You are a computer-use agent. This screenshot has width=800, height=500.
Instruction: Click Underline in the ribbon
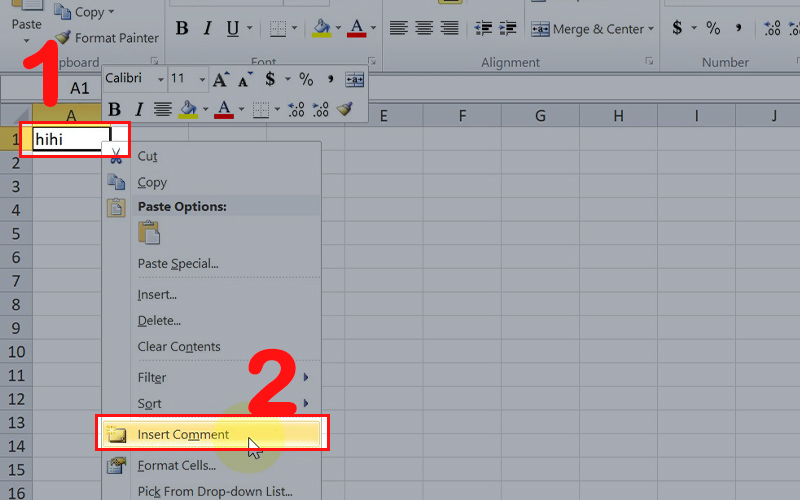tap(233, 29)
